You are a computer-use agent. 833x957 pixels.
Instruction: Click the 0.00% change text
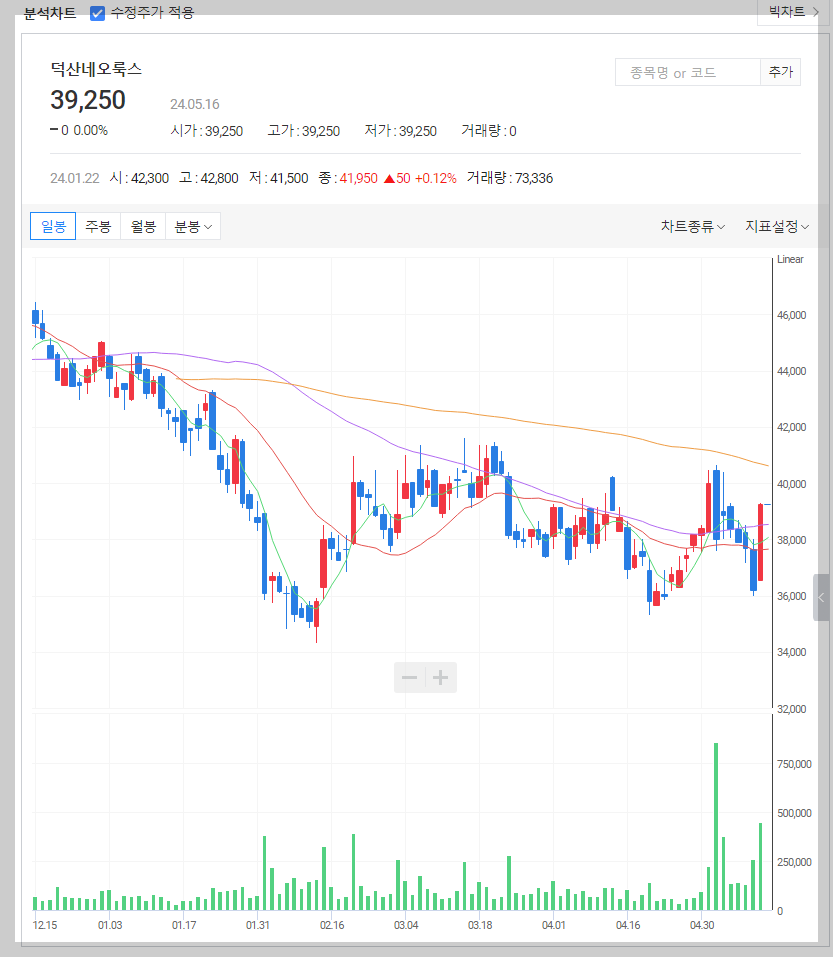tap(90, 131)
